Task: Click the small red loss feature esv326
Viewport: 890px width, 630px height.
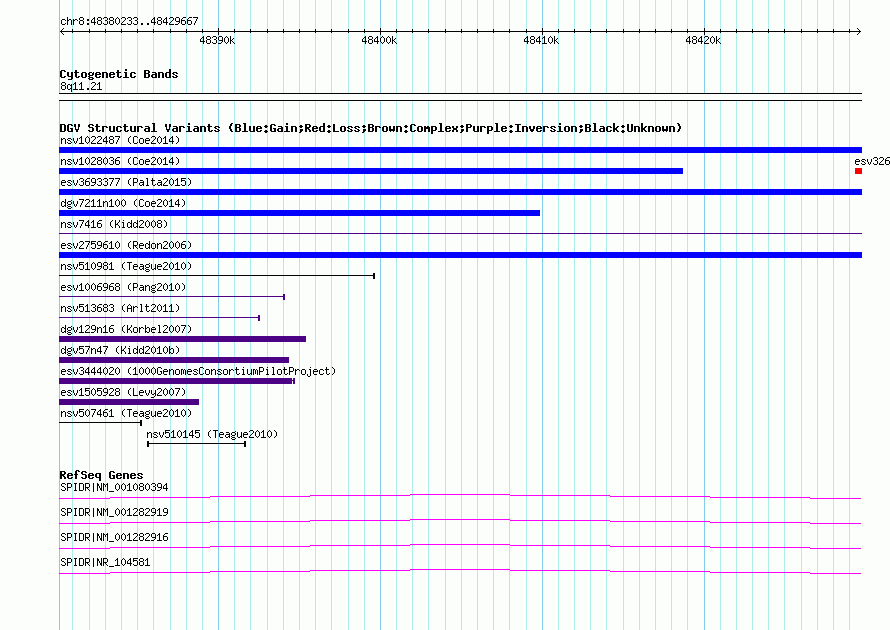Action: [x=859, y=171]
